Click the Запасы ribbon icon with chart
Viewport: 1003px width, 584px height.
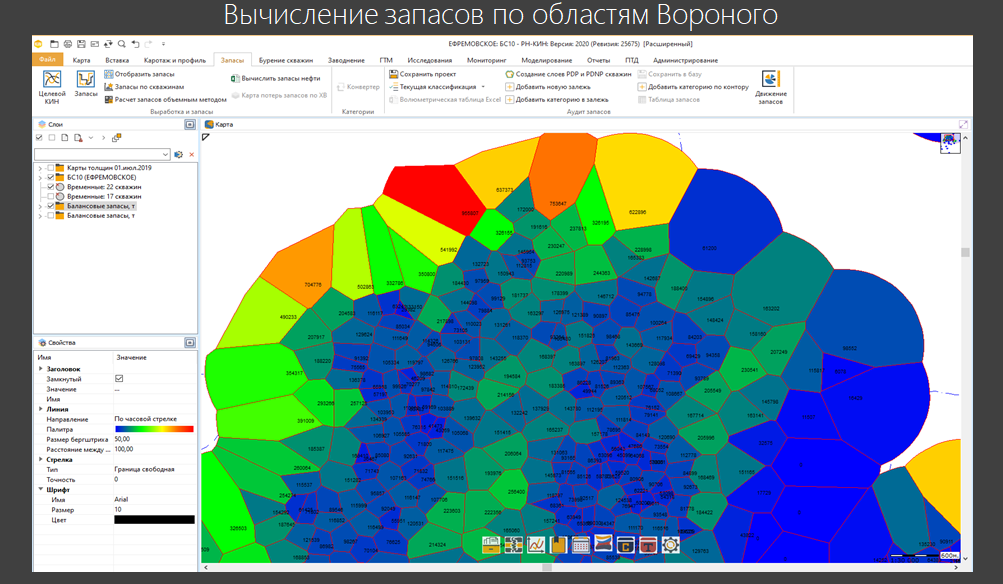click(86, 83)
